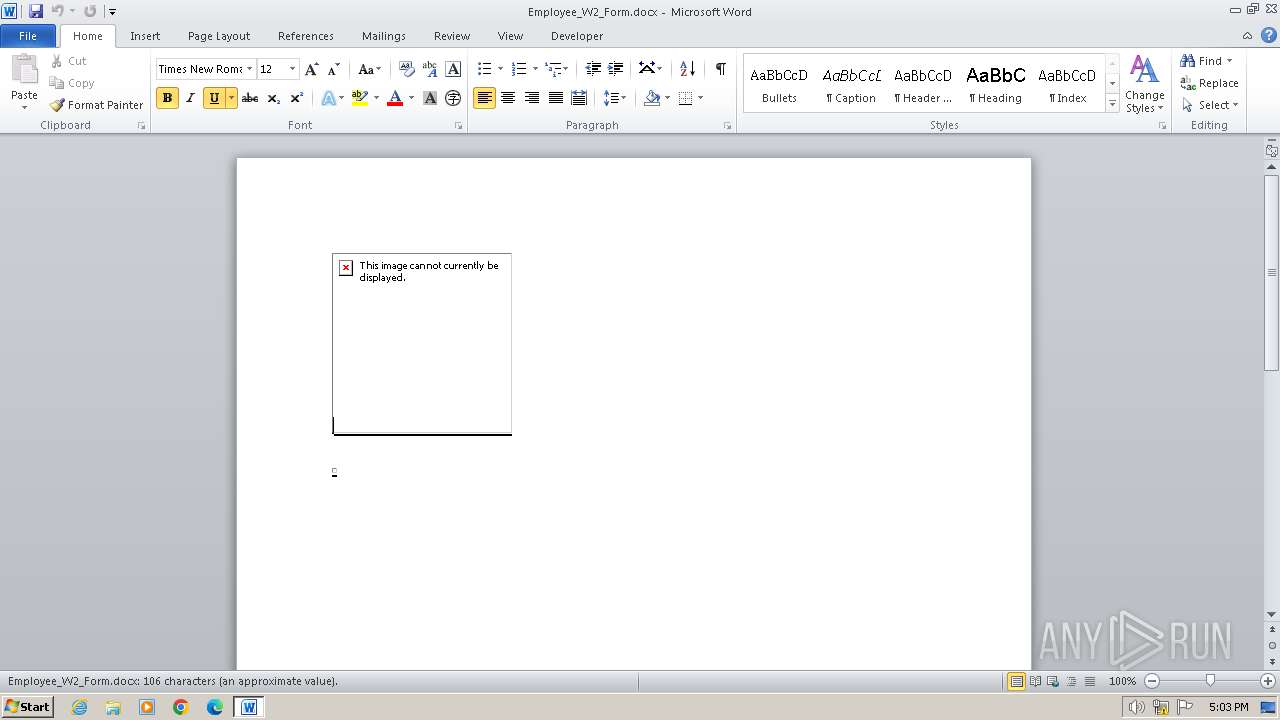Click the Grow Font icon

point(312,69)
